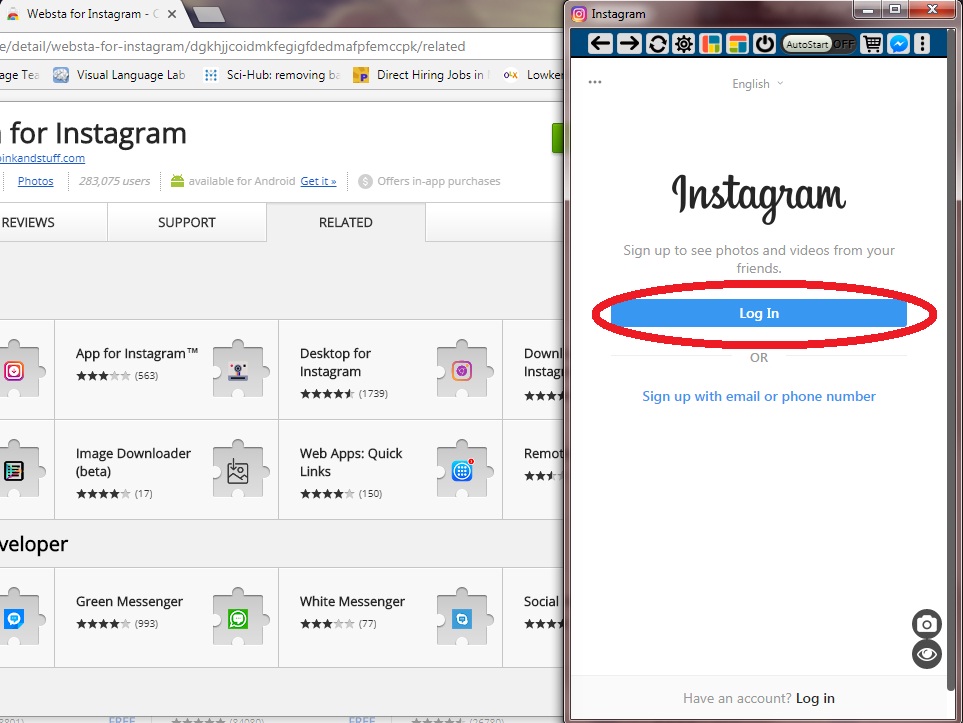Image resolution: width=963 pixels, height=723 pixels.
Task: Open the shopping cart icon in the Instagram toolbar
Action: click(x=871, y=44)
